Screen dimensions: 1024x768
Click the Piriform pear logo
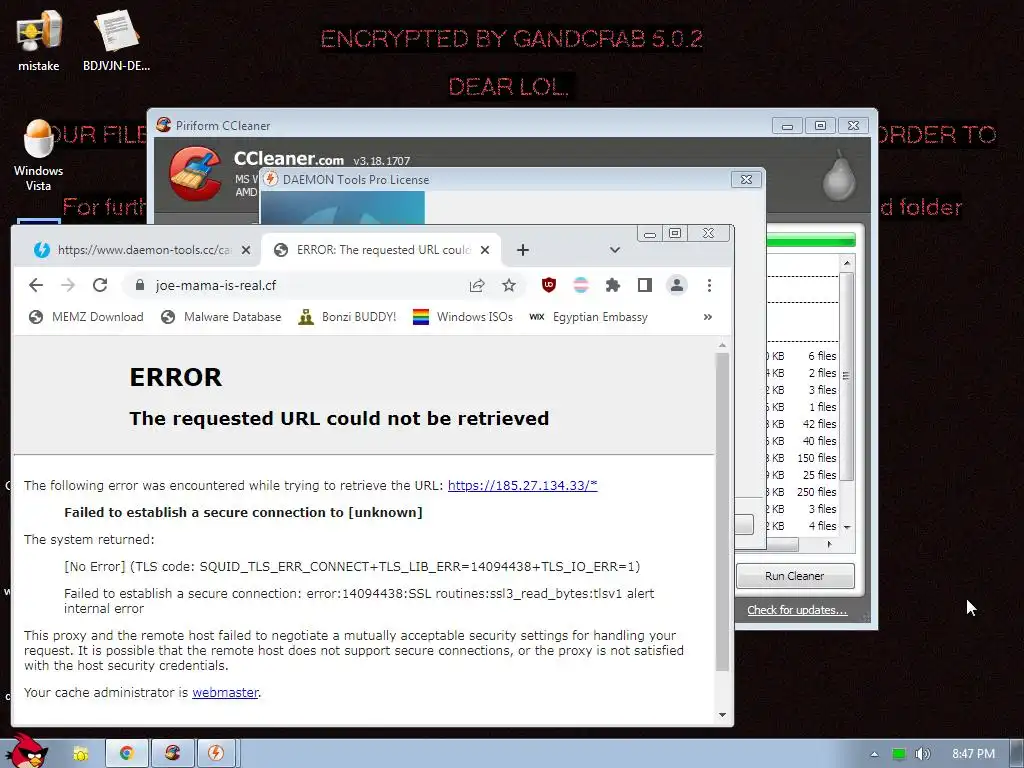pos(839,175)
